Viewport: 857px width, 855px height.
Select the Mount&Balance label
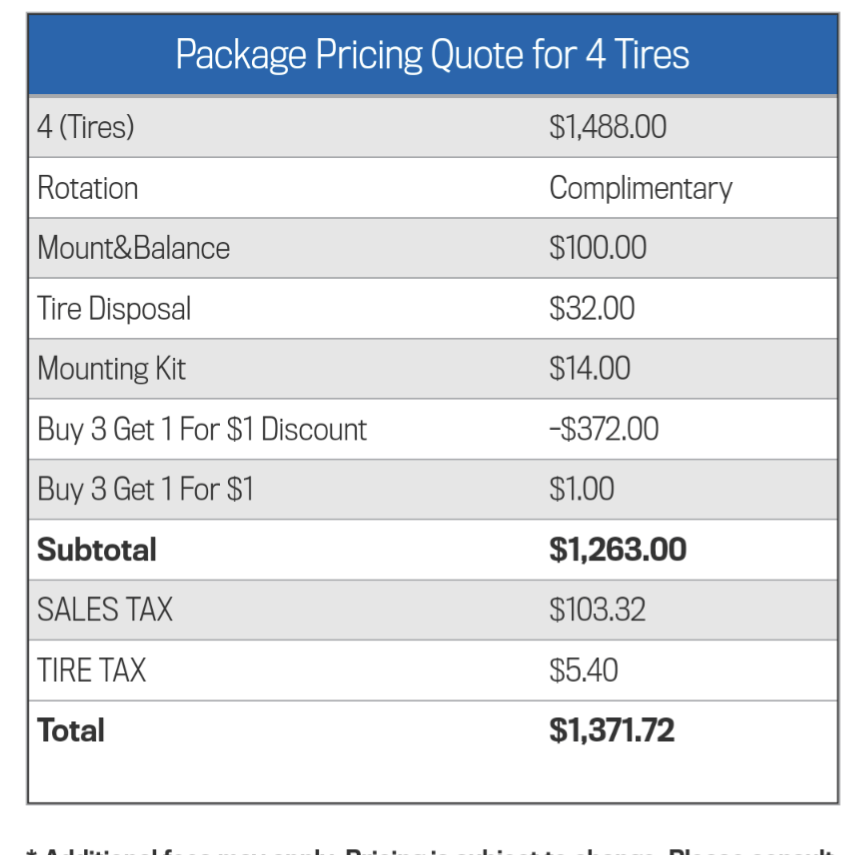(133, 248)
